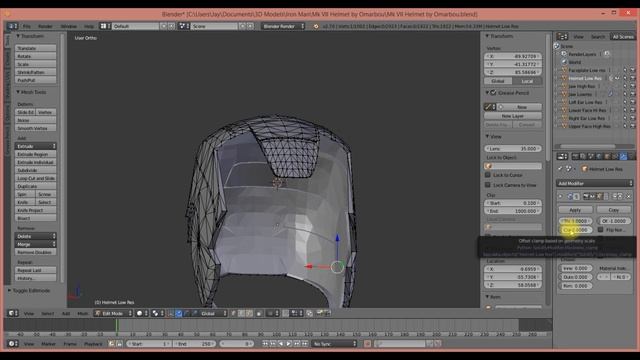The image size is (640, 360).
Task: Toggle render visibility of Jaw High Res
Action: click(x=633, y=86)
